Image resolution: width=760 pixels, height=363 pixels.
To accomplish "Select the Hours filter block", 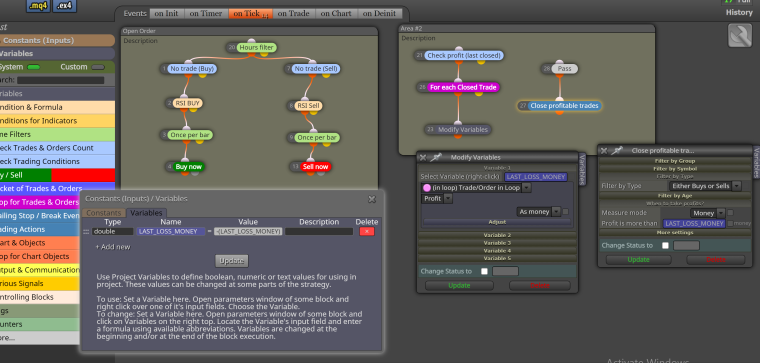I will [x=257, y=47].
